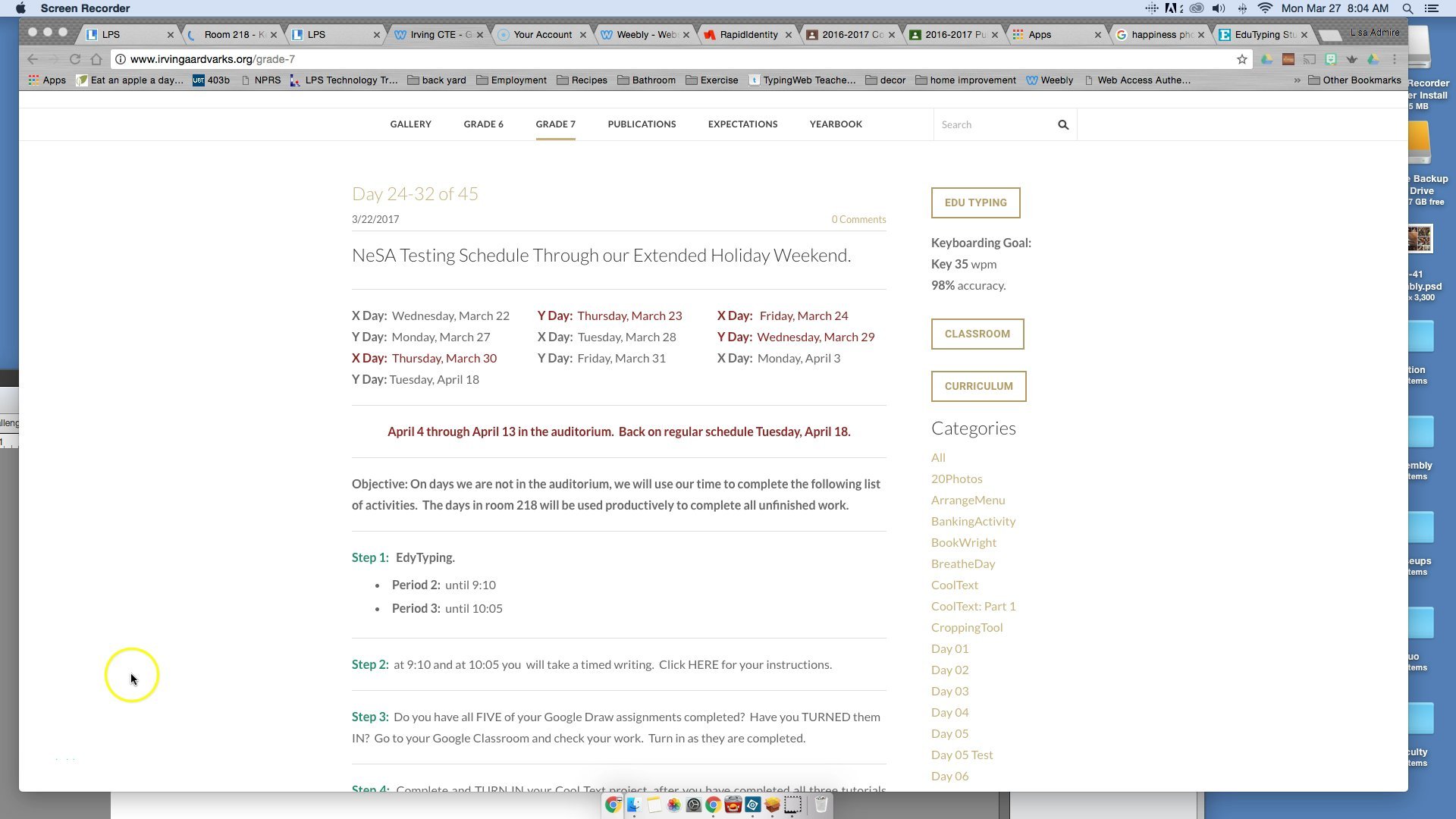
Task: Expand the bookmarks overflow chevron
Action: pos(1297,80)
